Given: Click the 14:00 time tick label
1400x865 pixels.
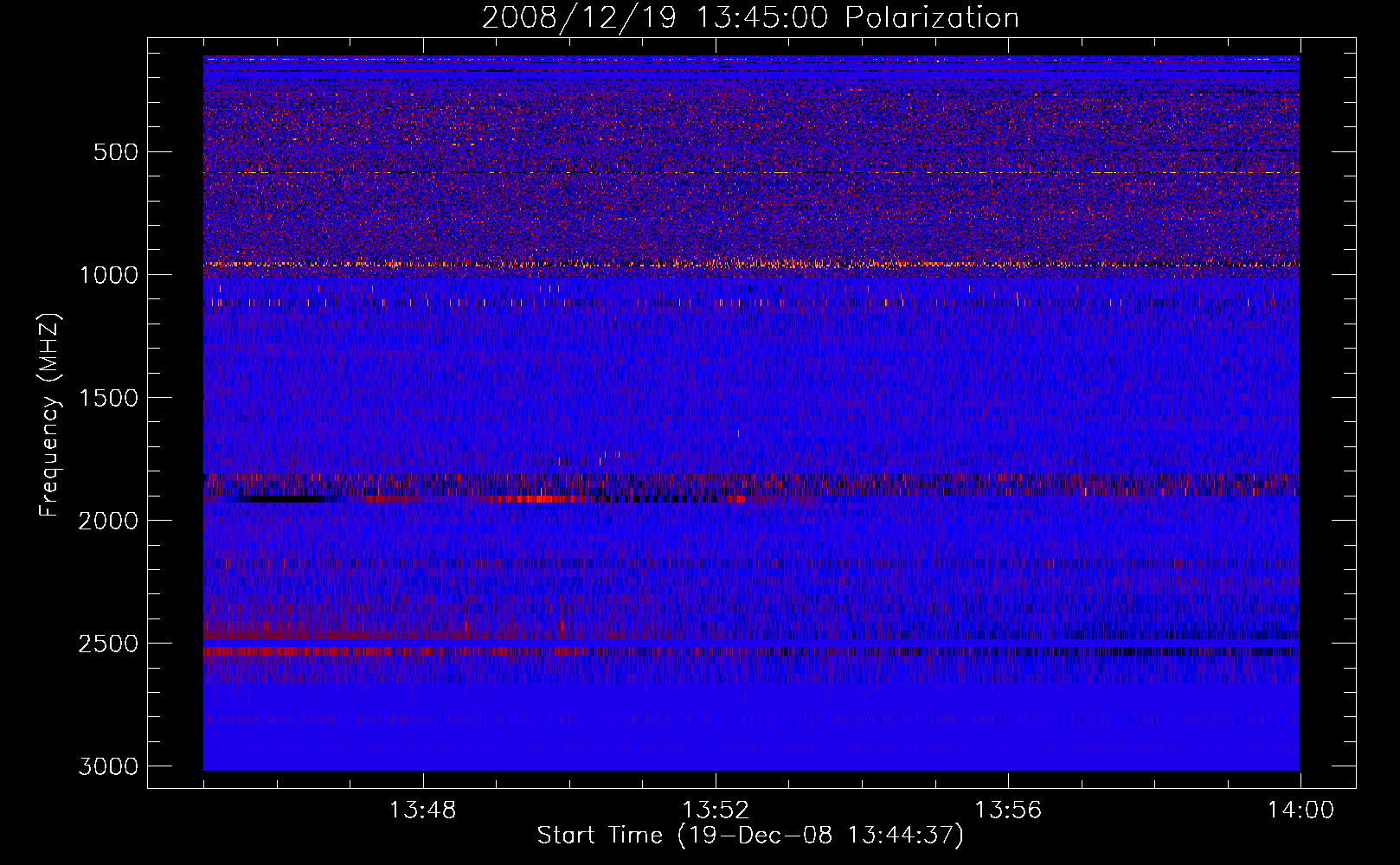Looking at the screenshot, I should point(1300,811).
